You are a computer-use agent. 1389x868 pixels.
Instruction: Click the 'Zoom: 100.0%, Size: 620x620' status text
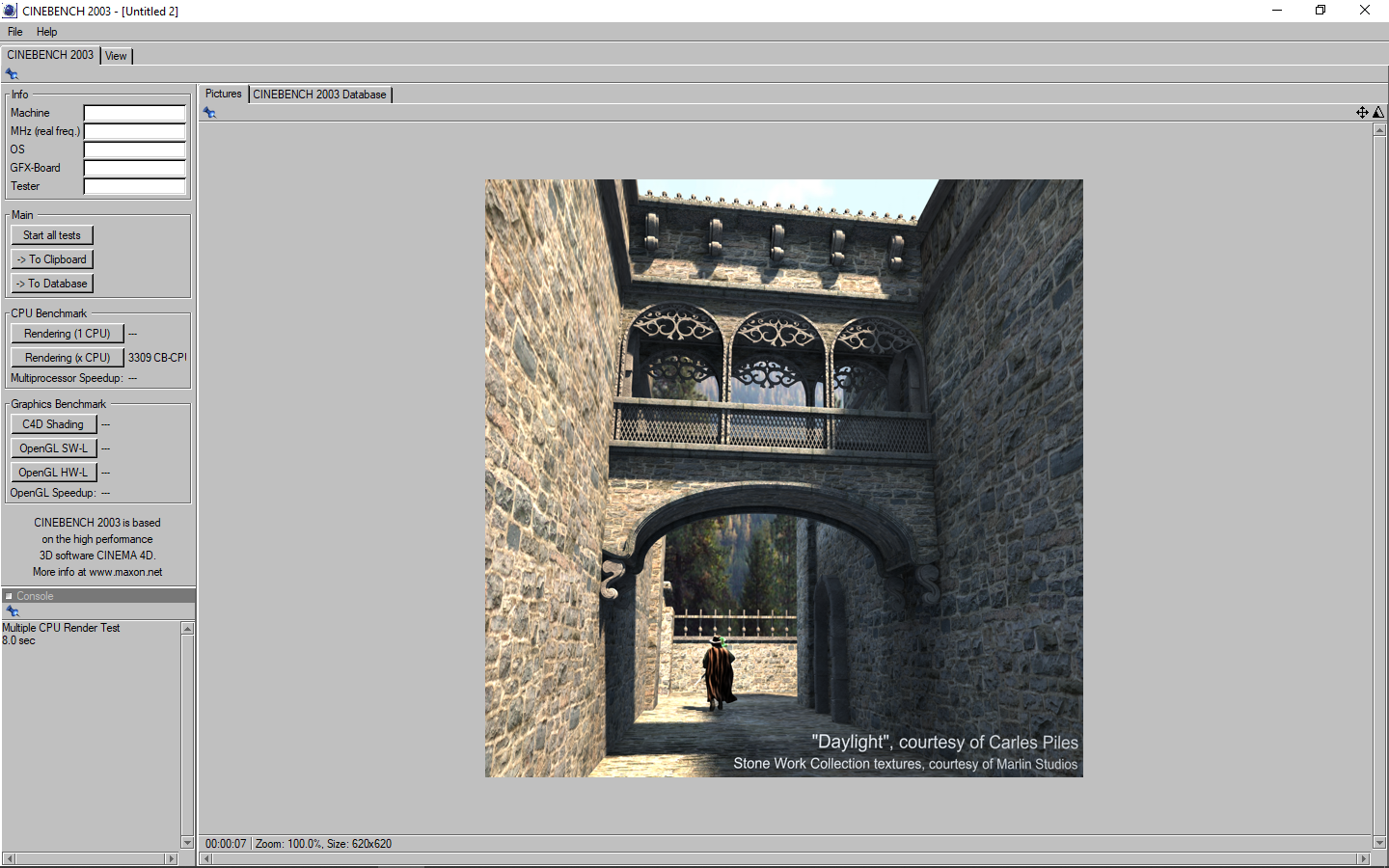(x=323, y=844)
